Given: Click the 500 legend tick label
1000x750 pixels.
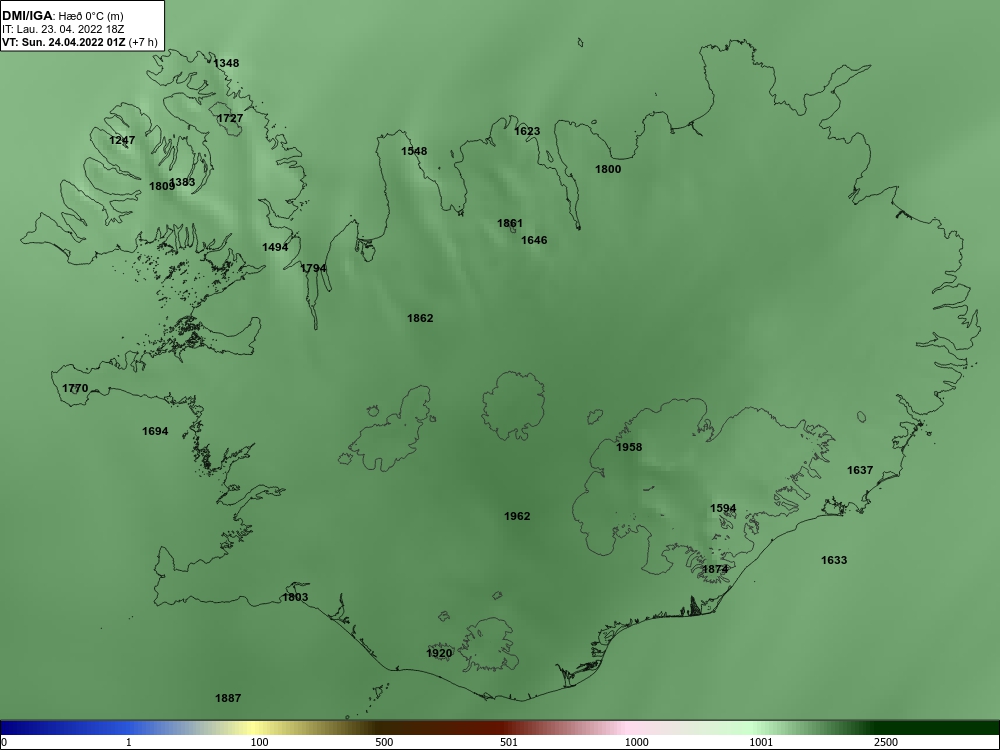Looking at the screenshot, I should click(x=384, y=742).
